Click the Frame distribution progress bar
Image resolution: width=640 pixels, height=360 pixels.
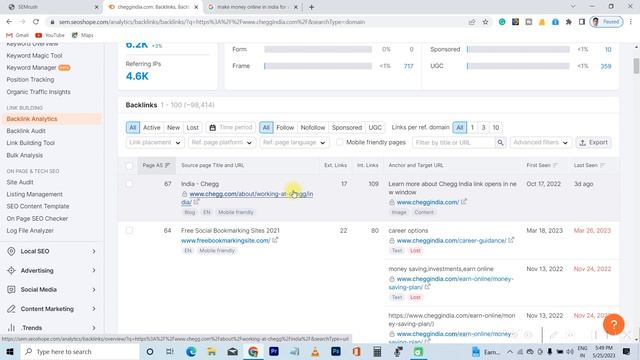pyautogui.click(x=318, y=66)
